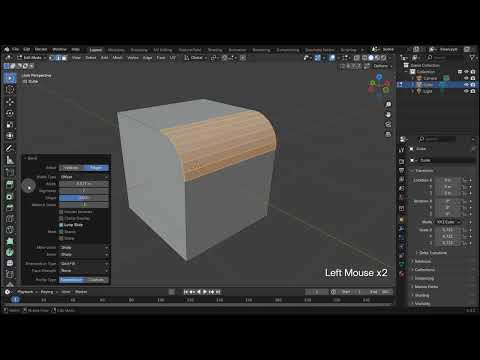480x360 pixels.
Task: Click the bevel Segments slider field
Action: pos(84,191)
